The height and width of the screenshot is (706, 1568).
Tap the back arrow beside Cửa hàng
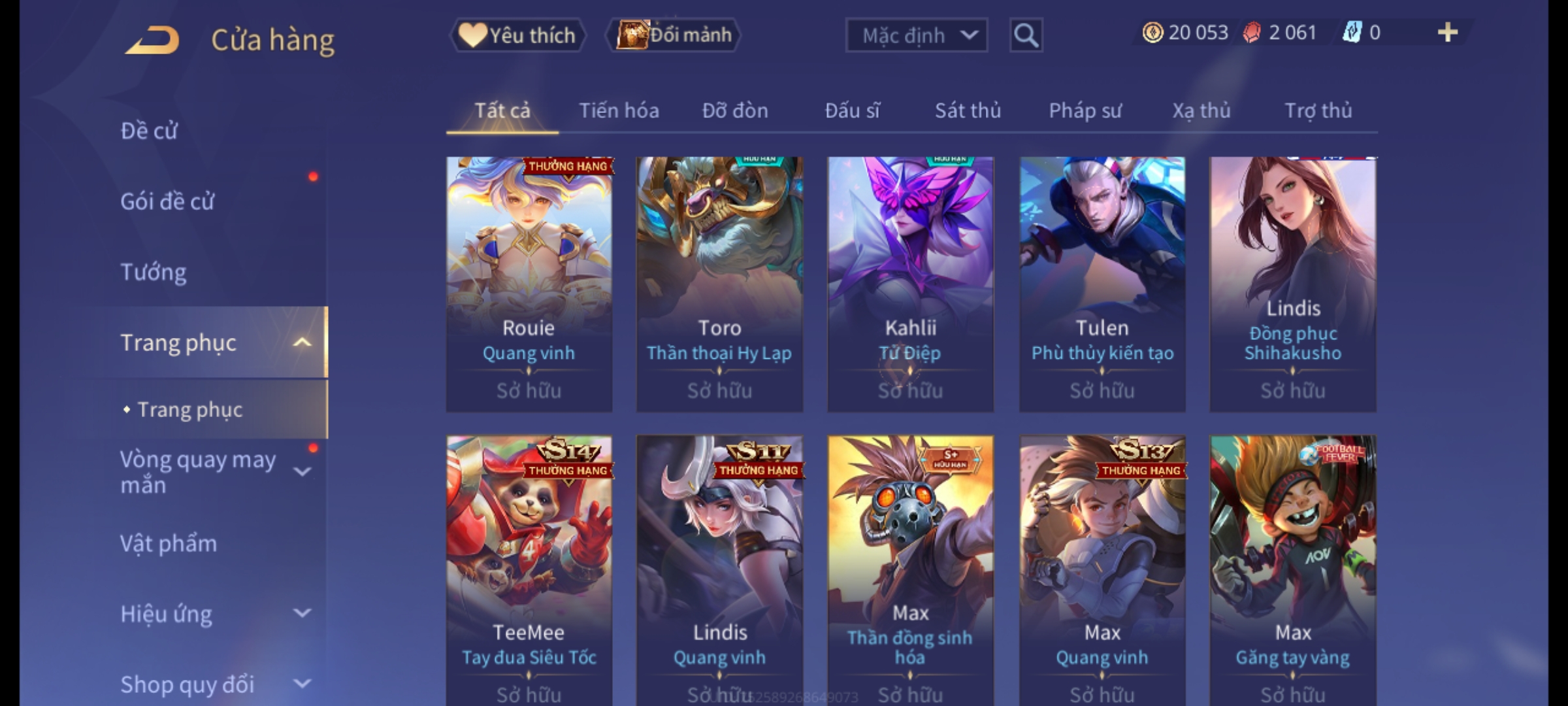(152, 40)
